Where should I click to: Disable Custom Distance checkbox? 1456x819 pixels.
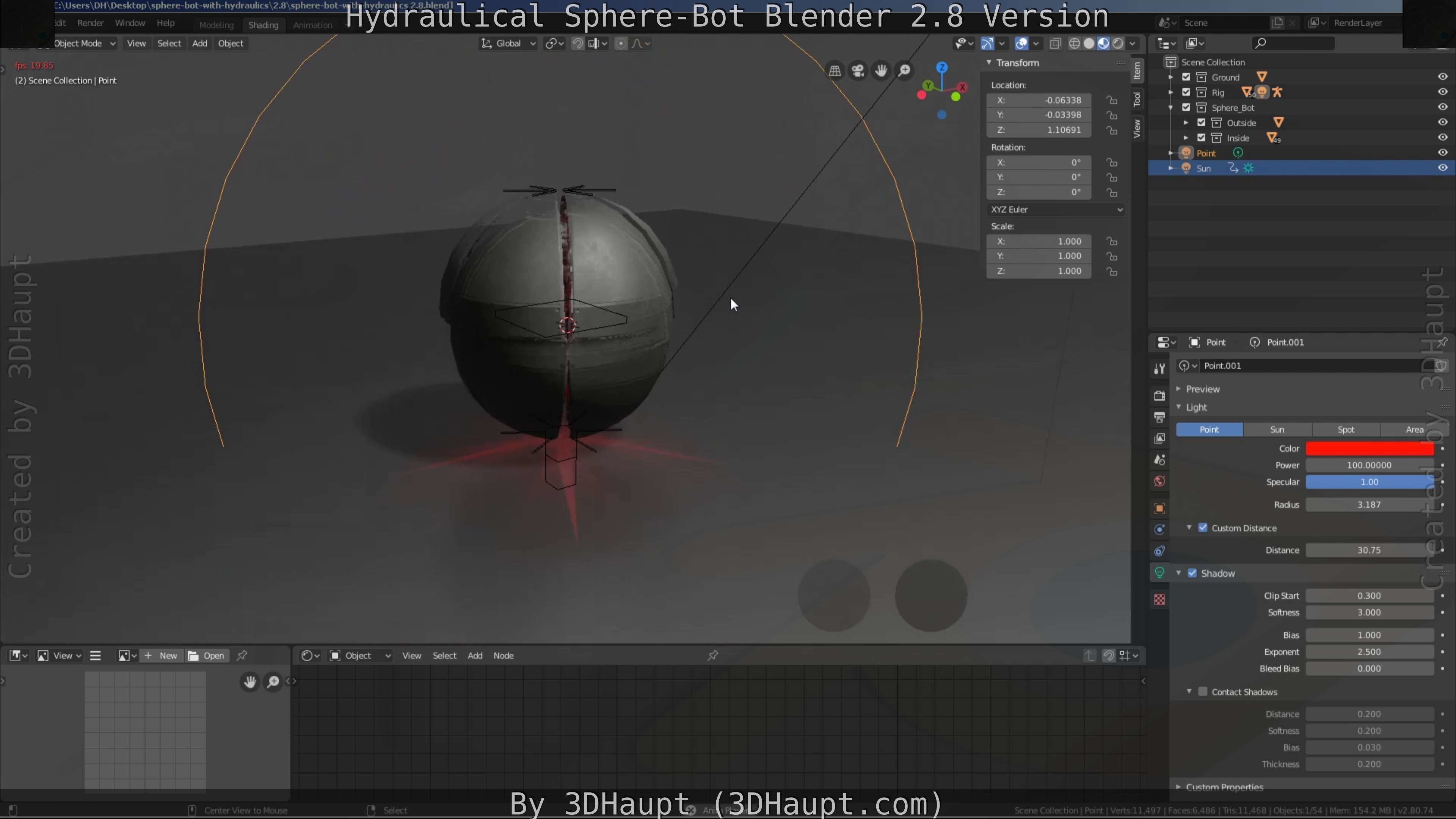coord(1203,528)
